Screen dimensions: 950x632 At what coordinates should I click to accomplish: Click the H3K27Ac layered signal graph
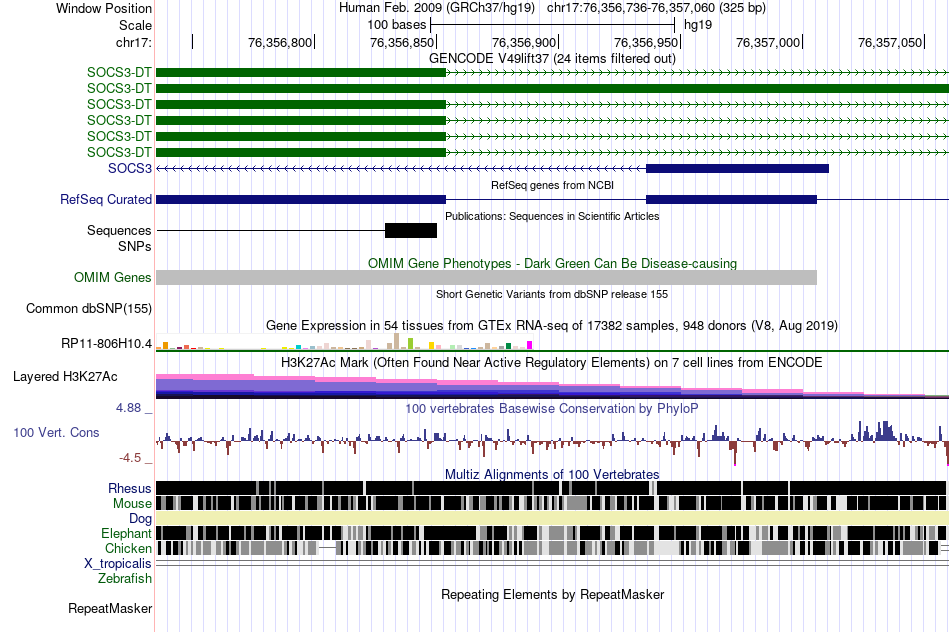pos(552,386)
